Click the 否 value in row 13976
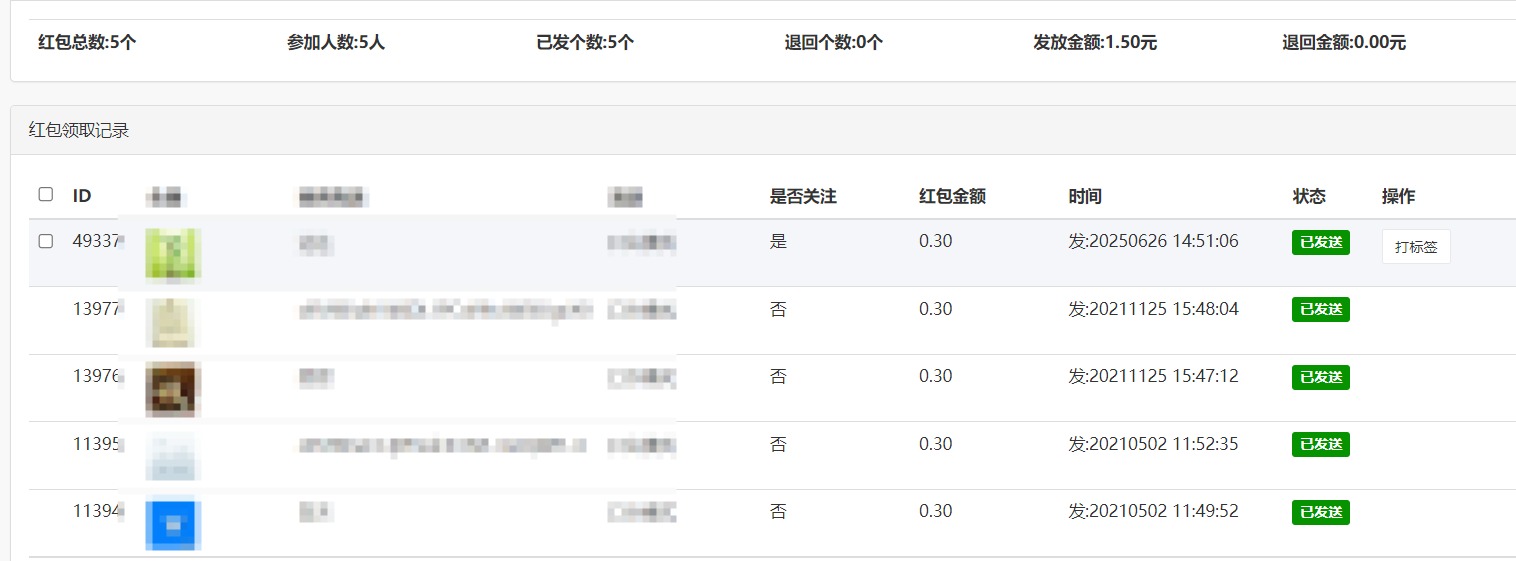Screen dimensions: 1516x561 tap(778, 376)
